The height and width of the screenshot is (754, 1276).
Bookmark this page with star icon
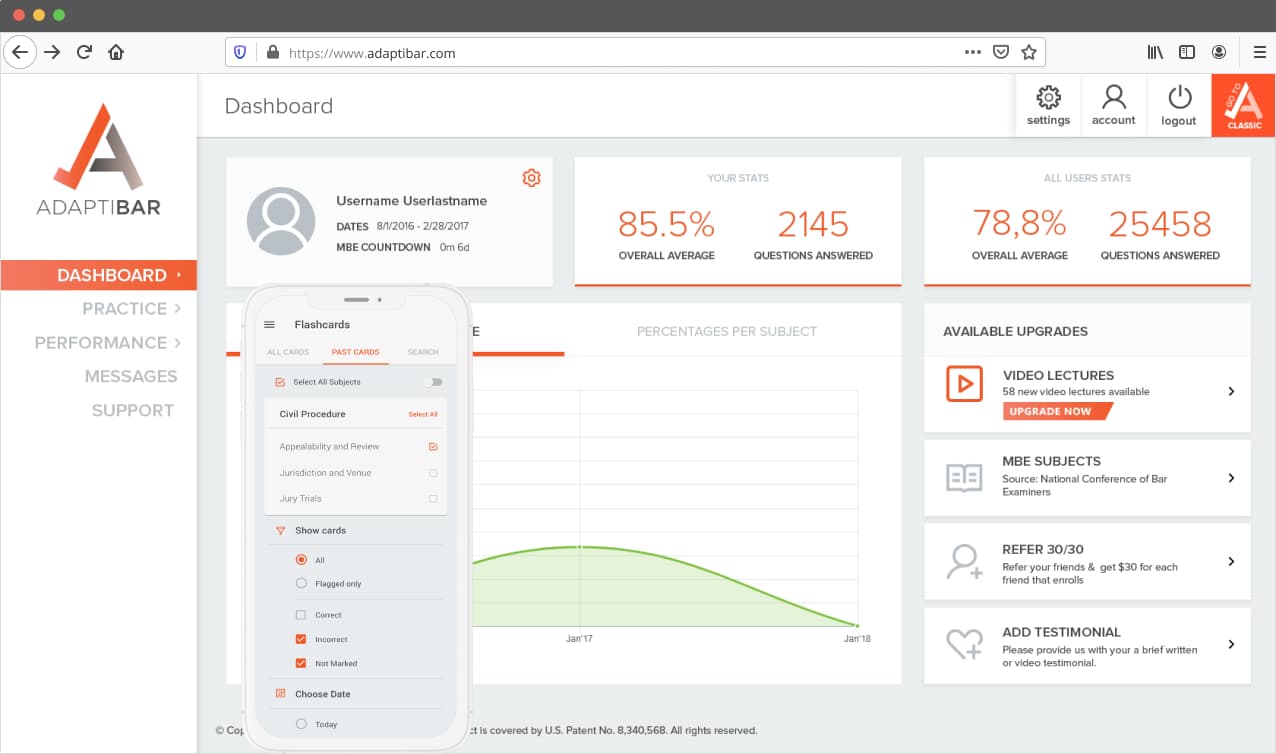[x=1028, y=52]
